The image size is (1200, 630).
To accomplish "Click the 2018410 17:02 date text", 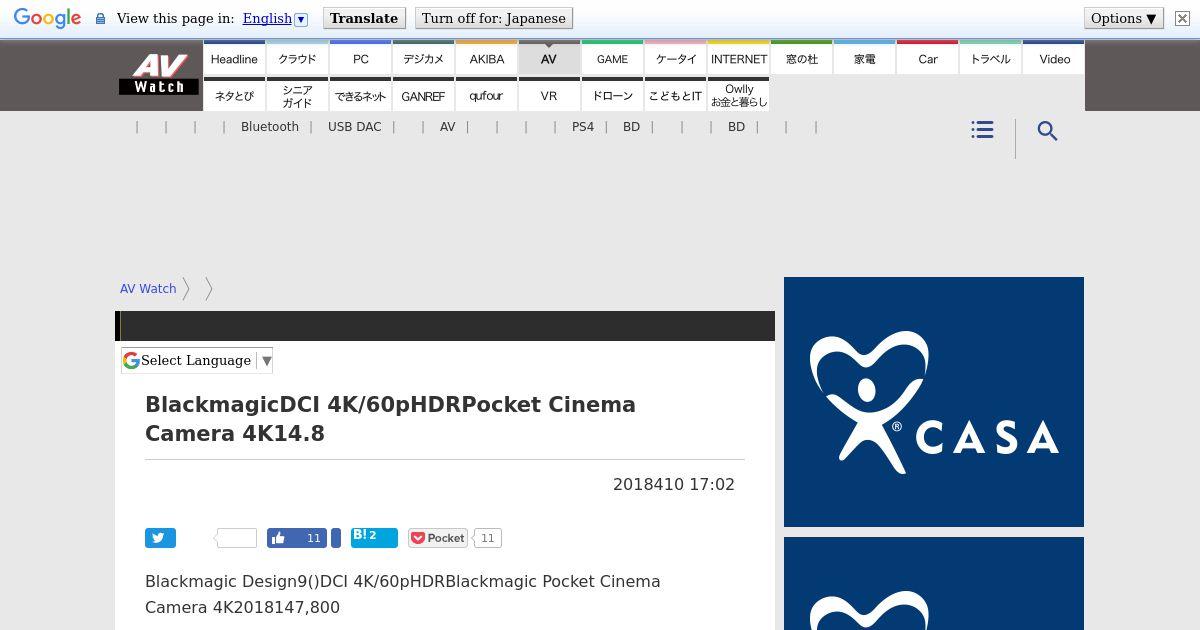I will click(674, 484).
